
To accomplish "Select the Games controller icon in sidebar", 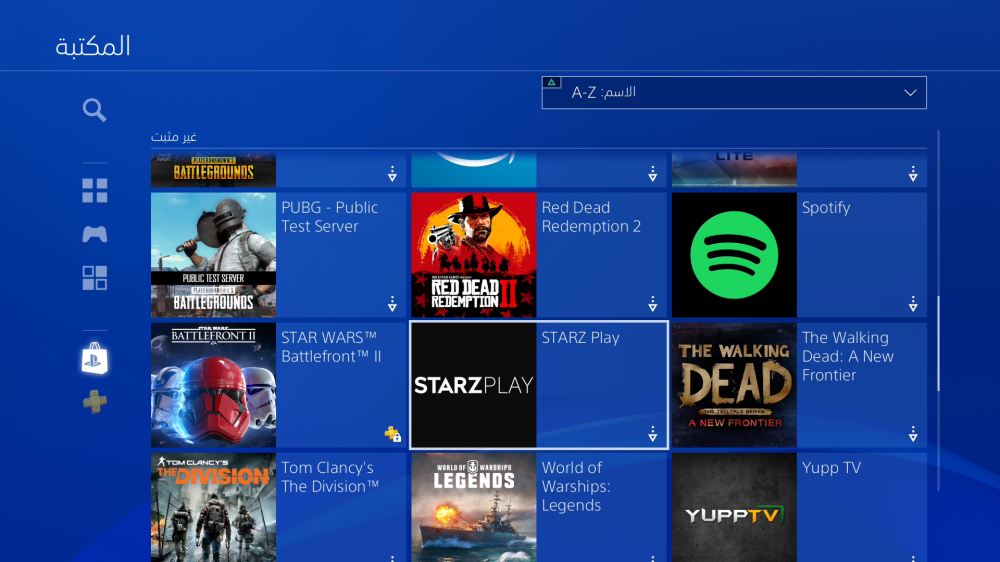I will click(94, 234).
